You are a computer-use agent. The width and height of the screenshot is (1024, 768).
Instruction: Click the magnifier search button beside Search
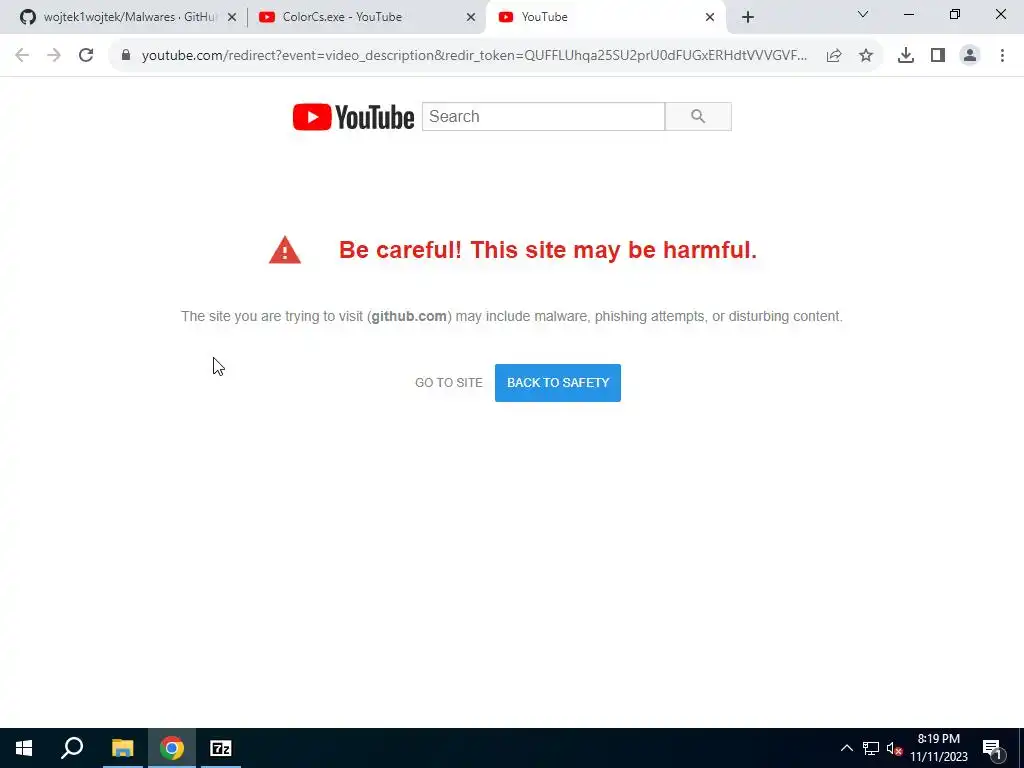click(698, 117)
